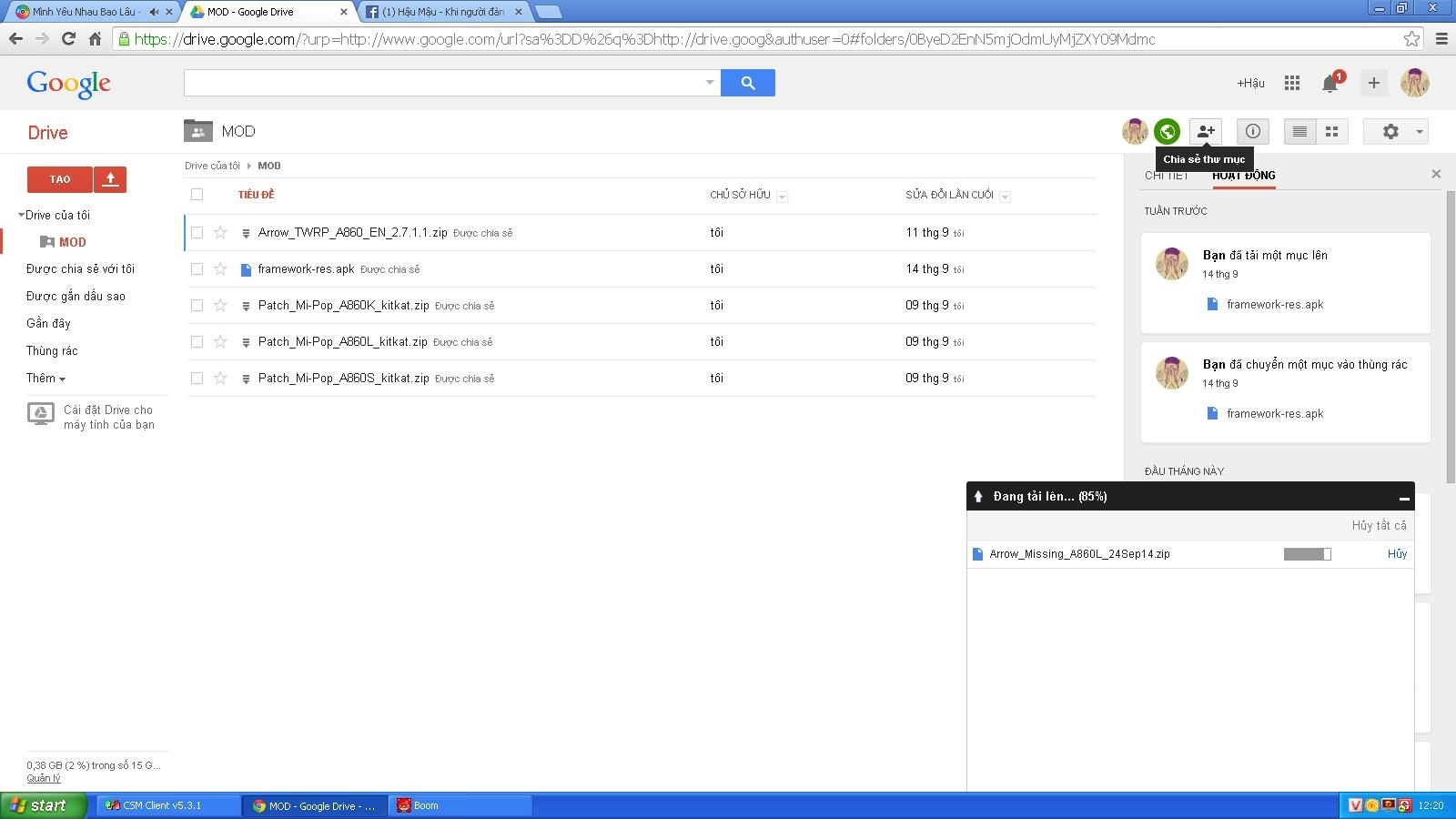Switch to the Facebook 'Hậu Mậu' browser tab
This screenshot has height=819, width=1456.
click(443, 12)
